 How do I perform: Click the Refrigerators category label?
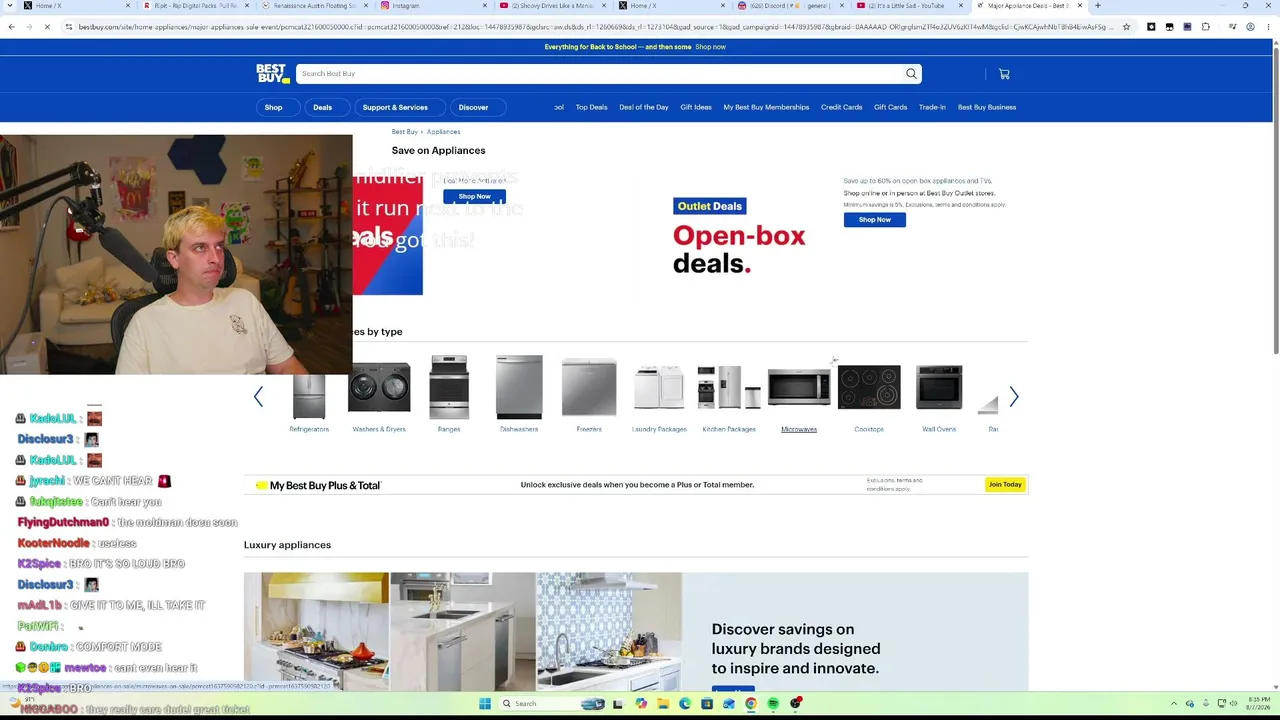[309, 429]
